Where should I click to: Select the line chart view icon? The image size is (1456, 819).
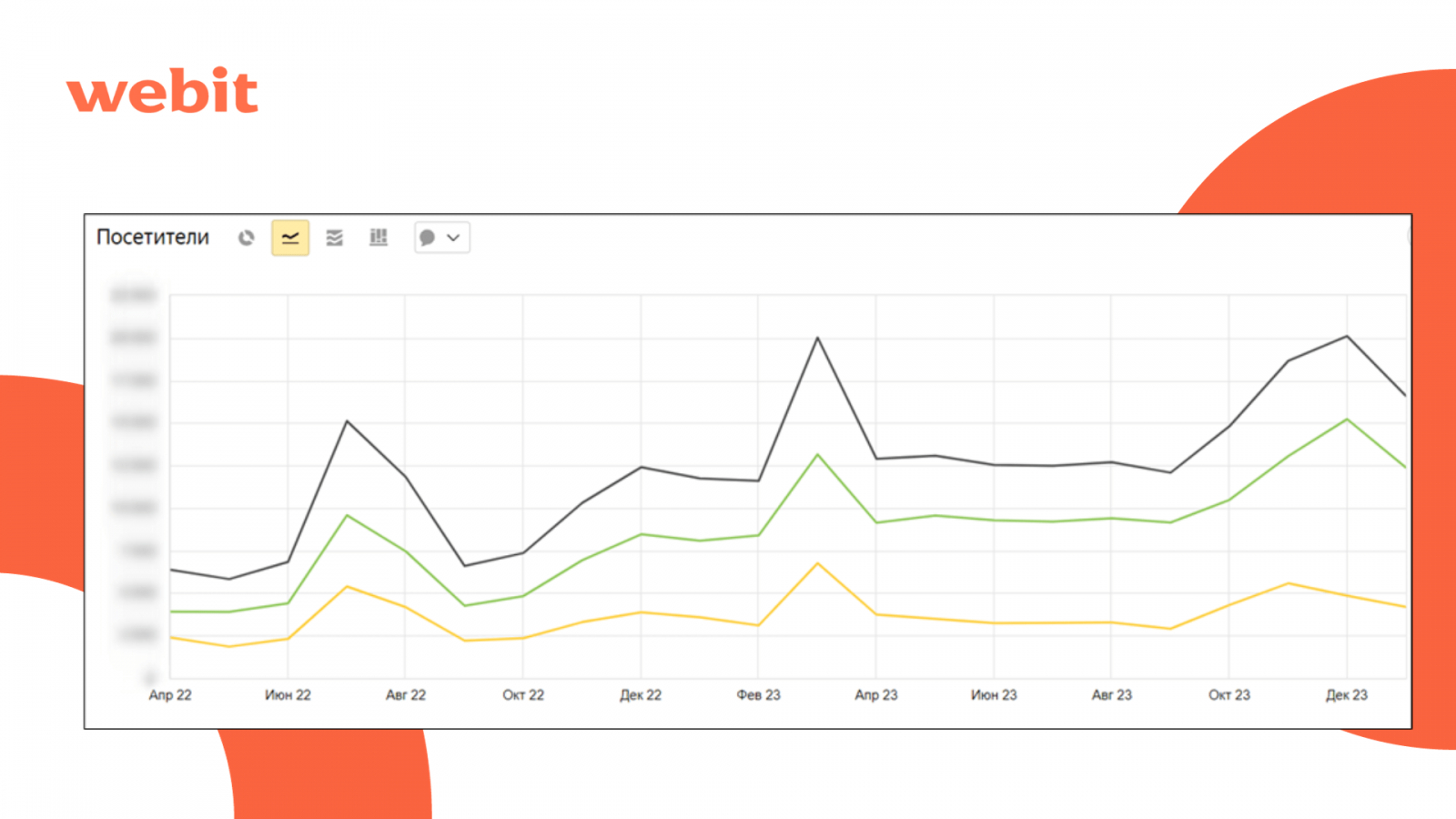(x=290, y=238)
